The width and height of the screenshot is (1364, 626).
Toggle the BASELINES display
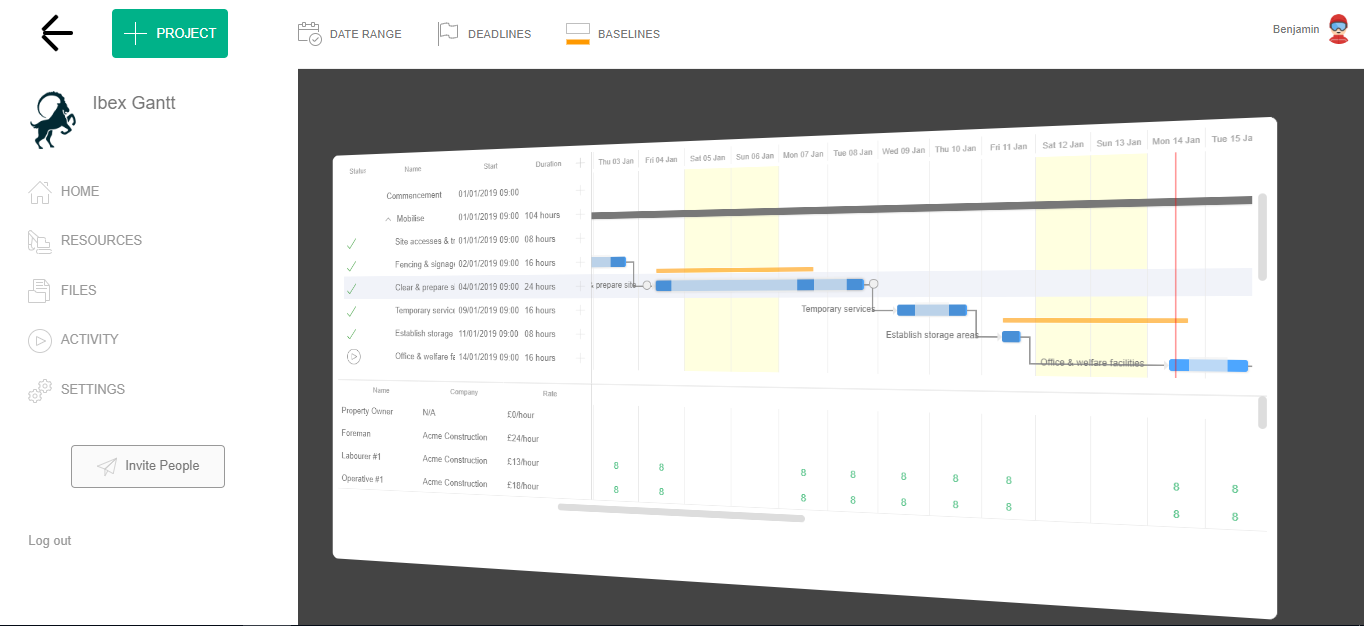tap(613, 34)
